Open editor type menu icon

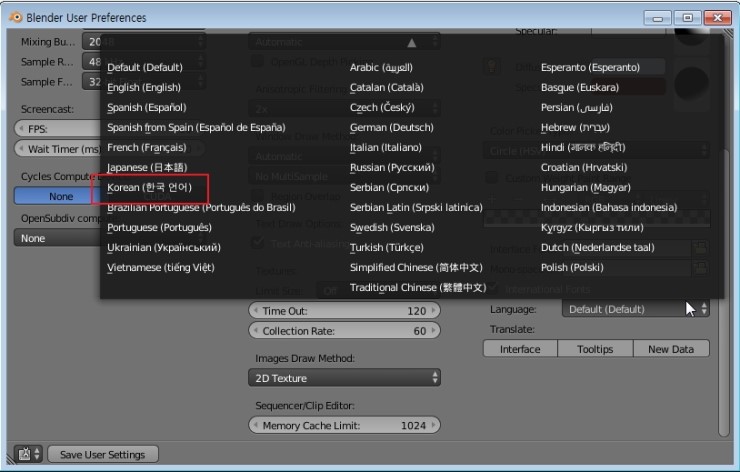click(x=28, y=455)
